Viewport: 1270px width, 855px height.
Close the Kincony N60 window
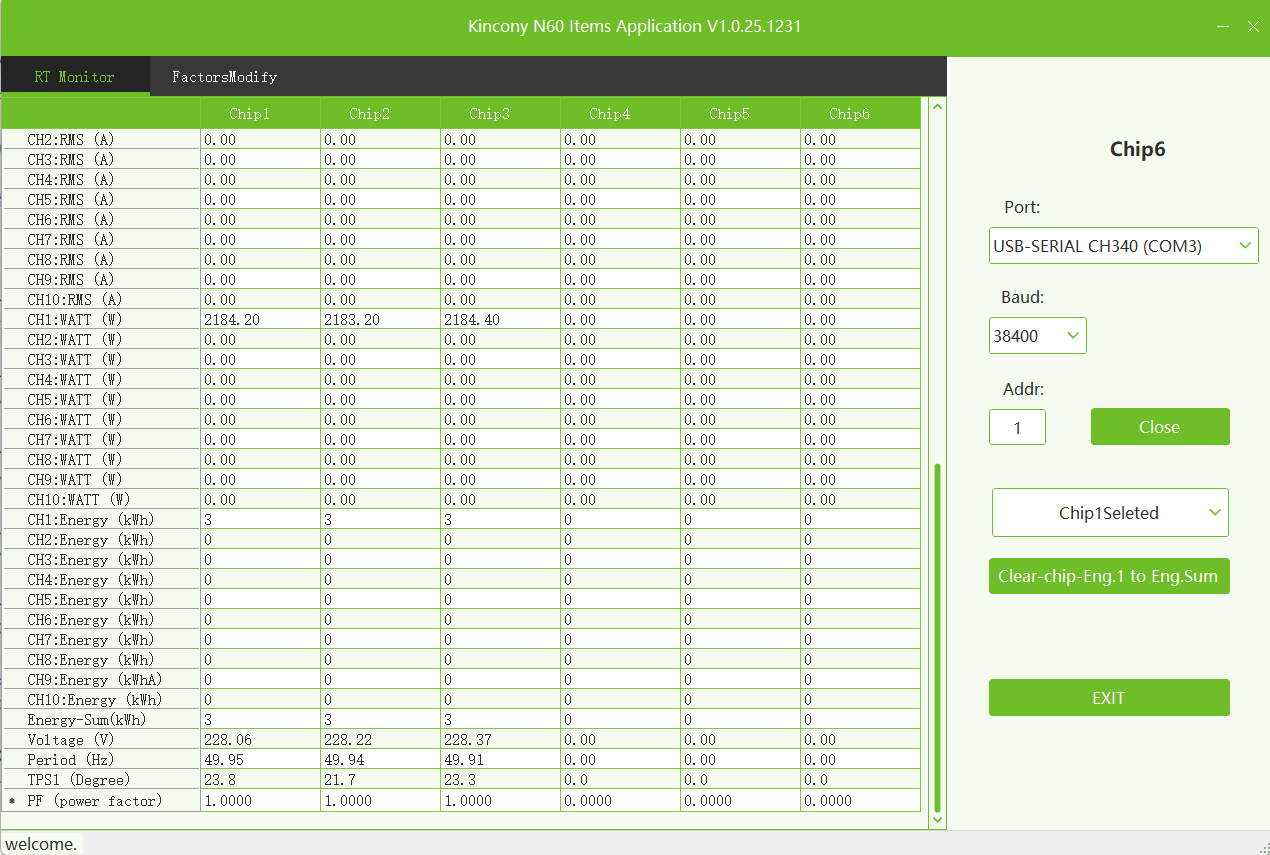pyautogui.click(x=1253, y=27)
